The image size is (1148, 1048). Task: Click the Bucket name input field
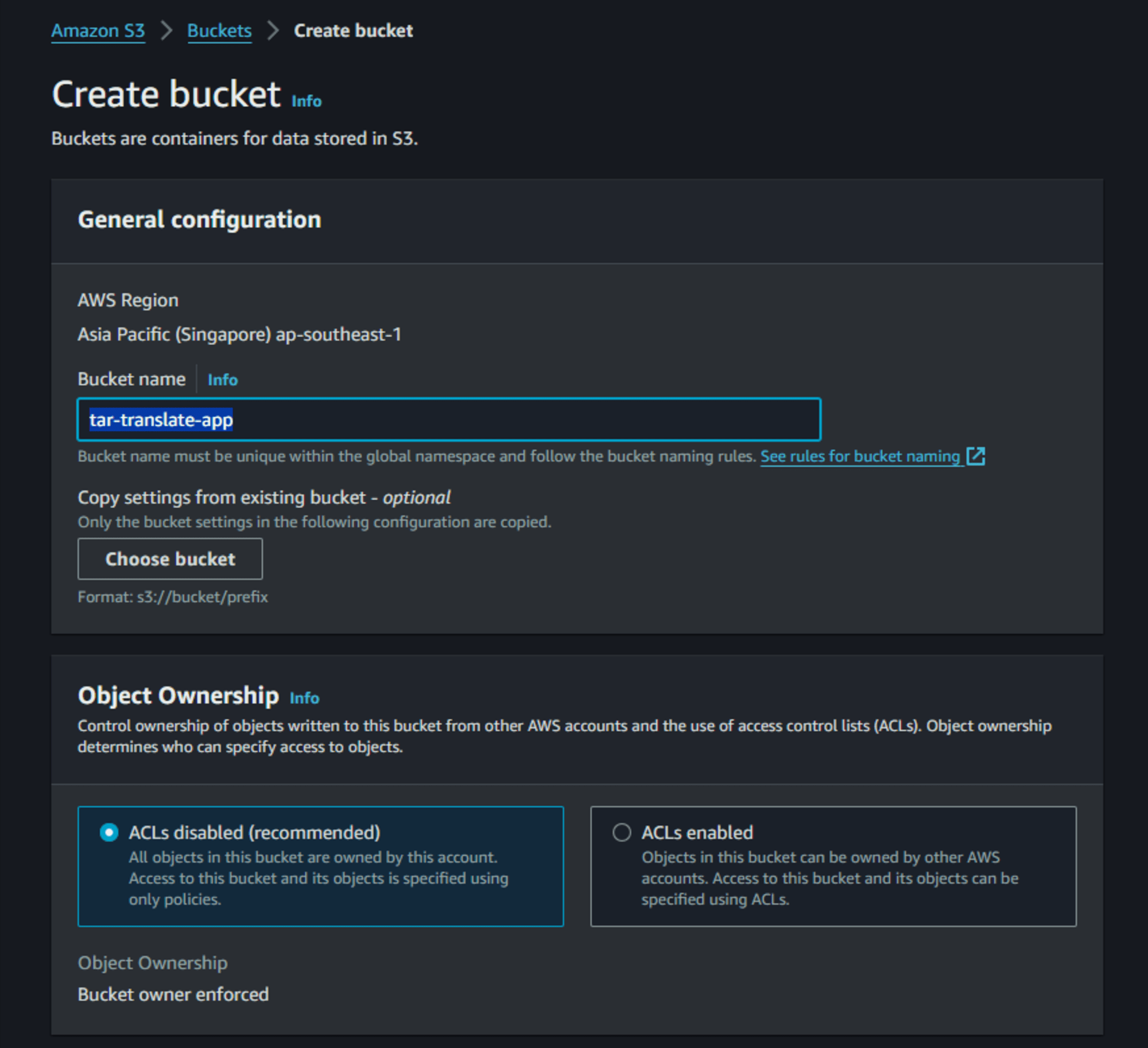pyautogui.click(x=449, y=420)
